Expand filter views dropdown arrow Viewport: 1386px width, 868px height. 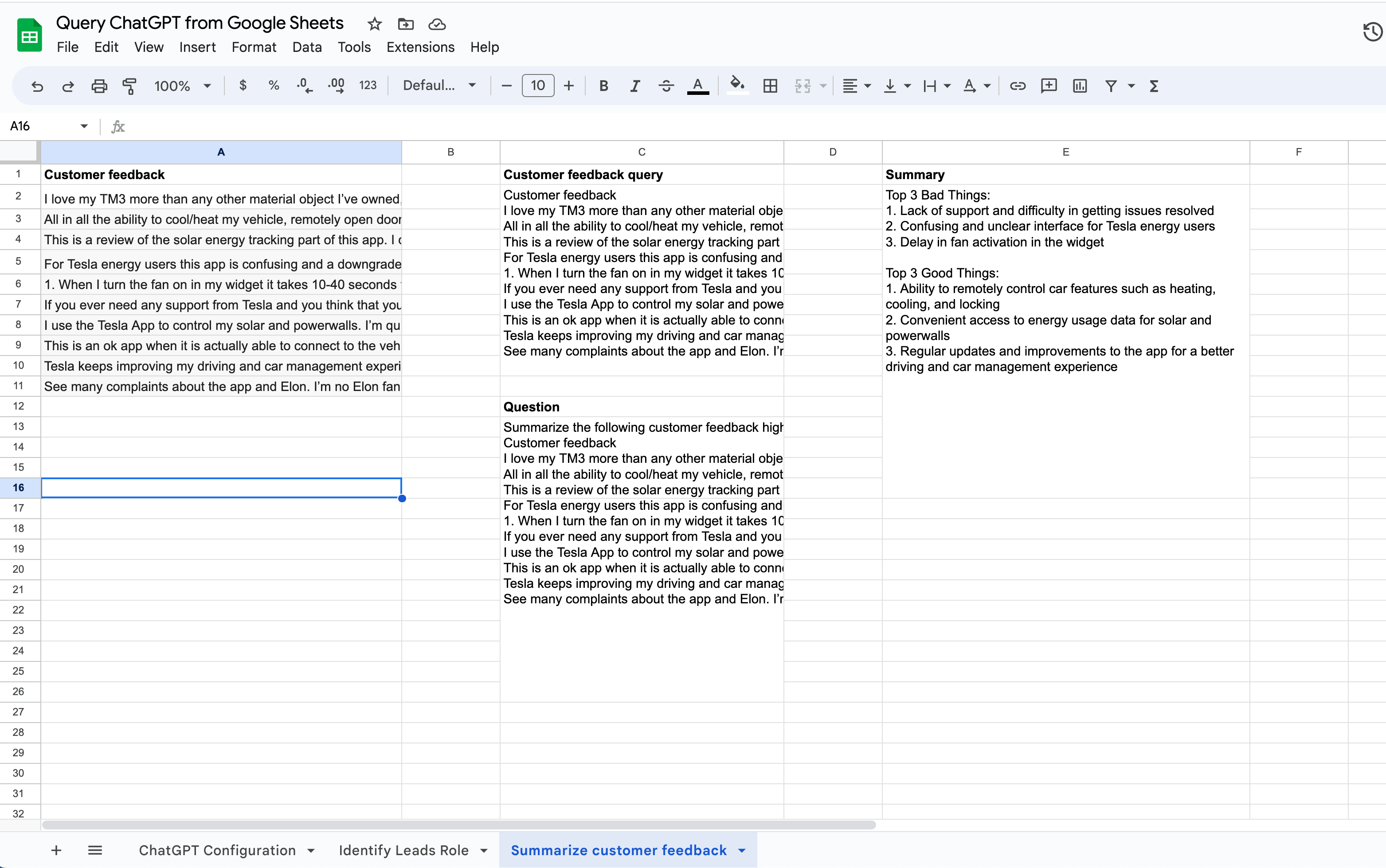(1131, 86)
